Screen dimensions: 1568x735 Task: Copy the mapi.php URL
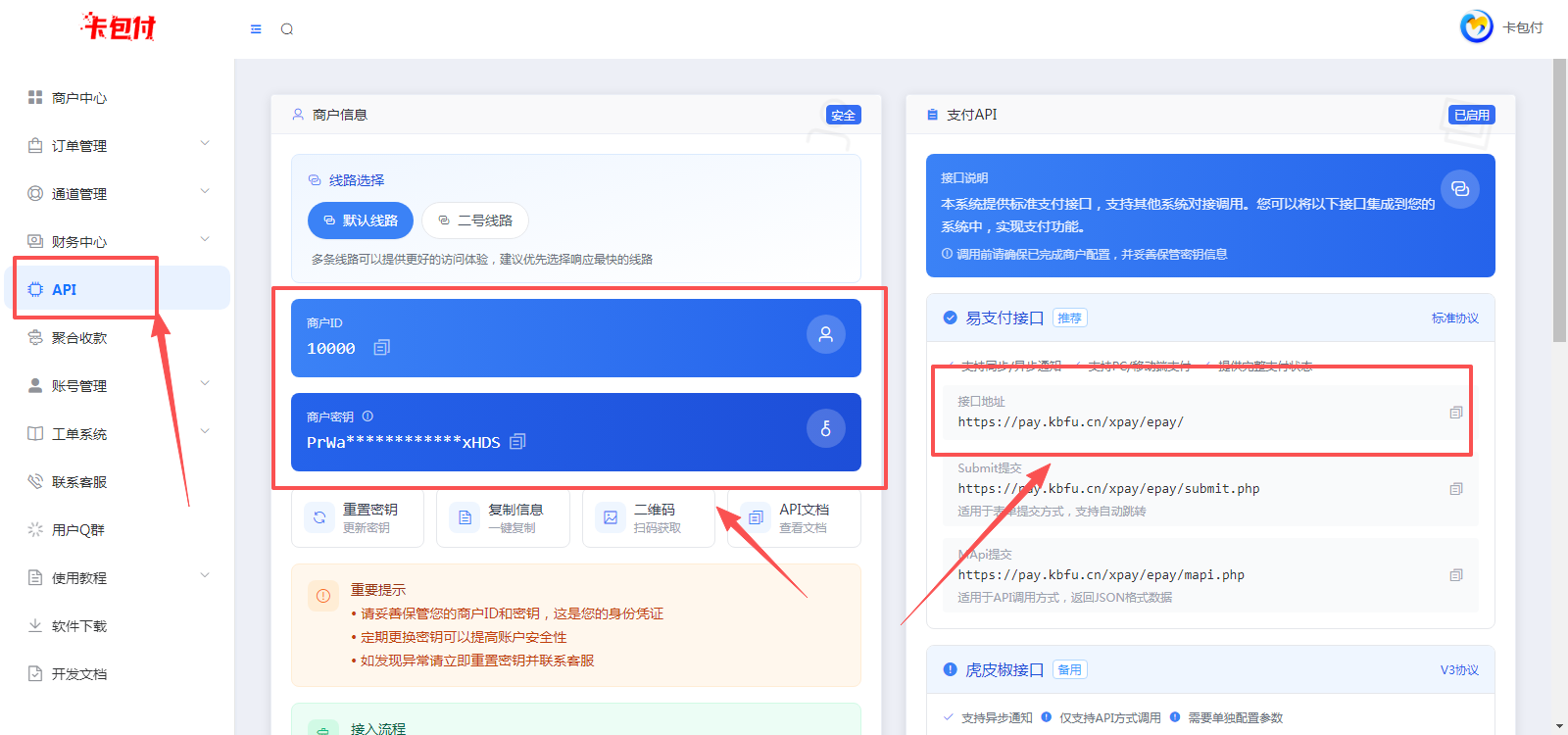pos(1456,575)
